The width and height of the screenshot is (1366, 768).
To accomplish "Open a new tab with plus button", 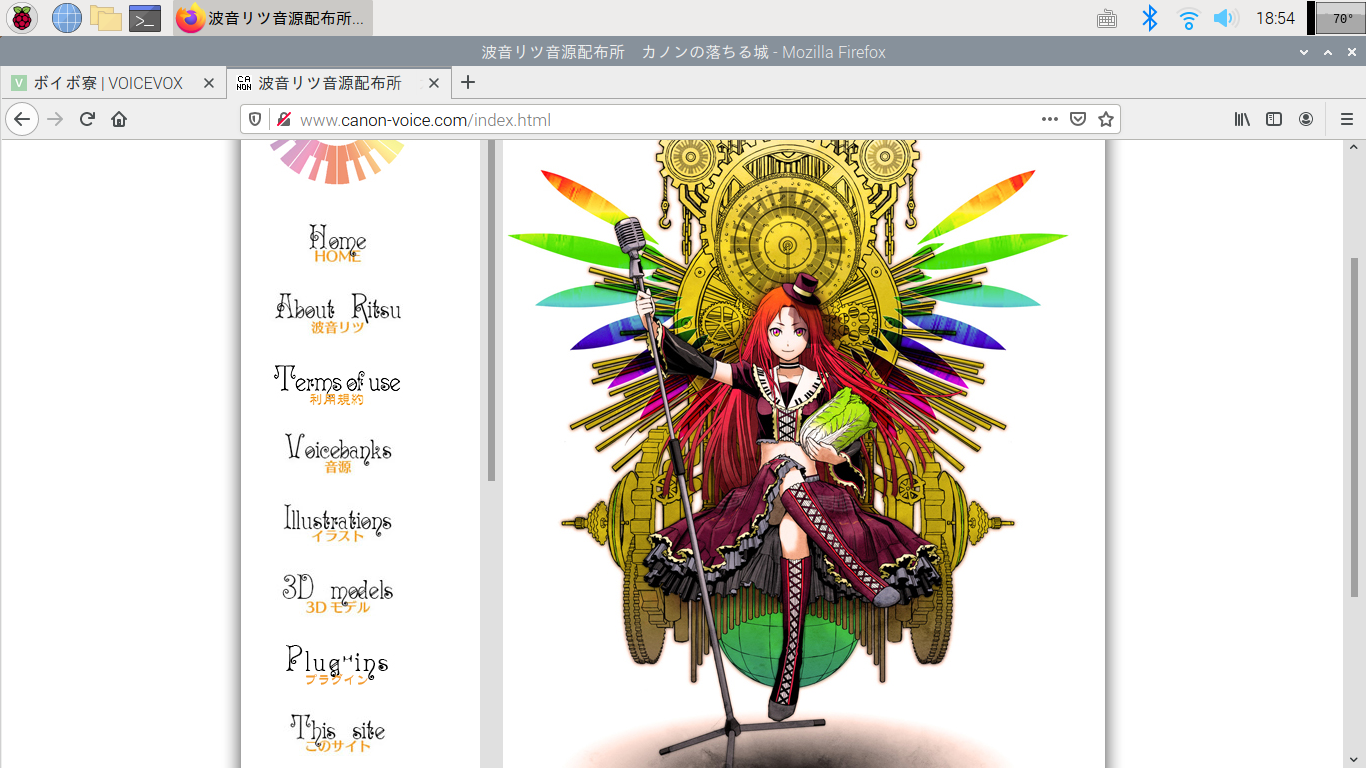I will click(x=467, y=83).
